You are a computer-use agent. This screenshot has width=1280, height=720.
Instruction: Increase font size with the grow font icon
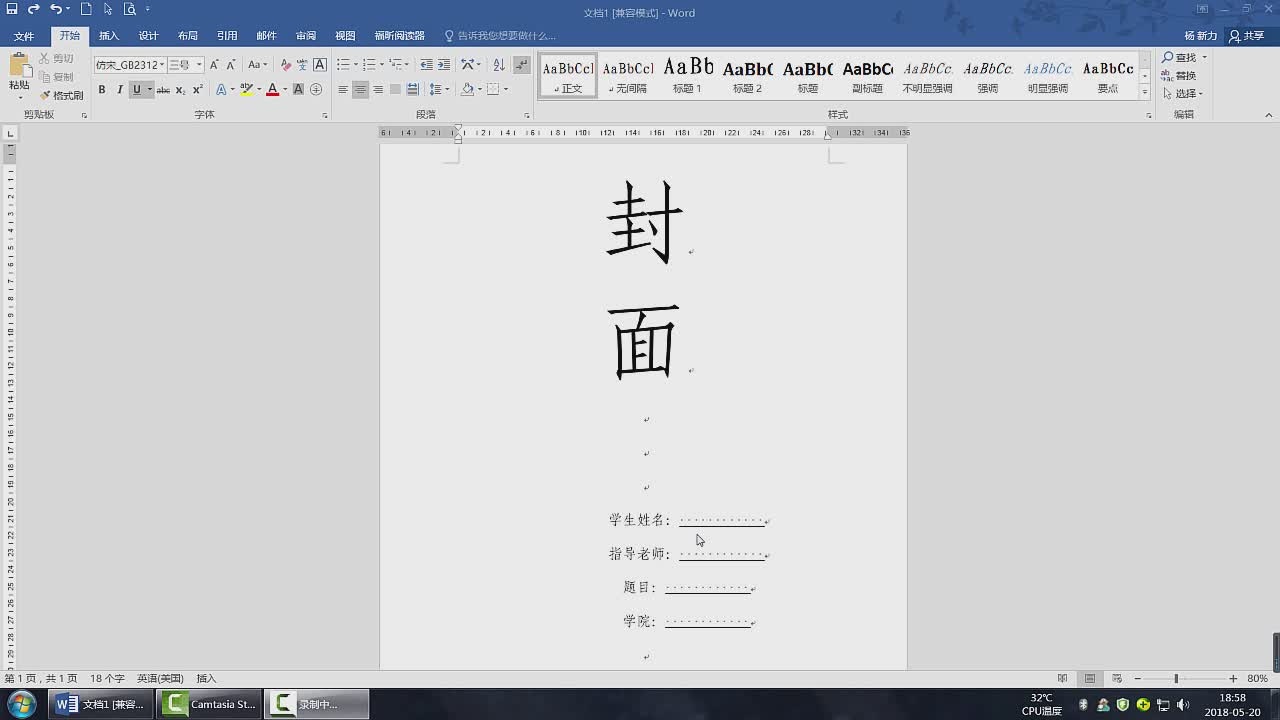[x=214, y=64]
